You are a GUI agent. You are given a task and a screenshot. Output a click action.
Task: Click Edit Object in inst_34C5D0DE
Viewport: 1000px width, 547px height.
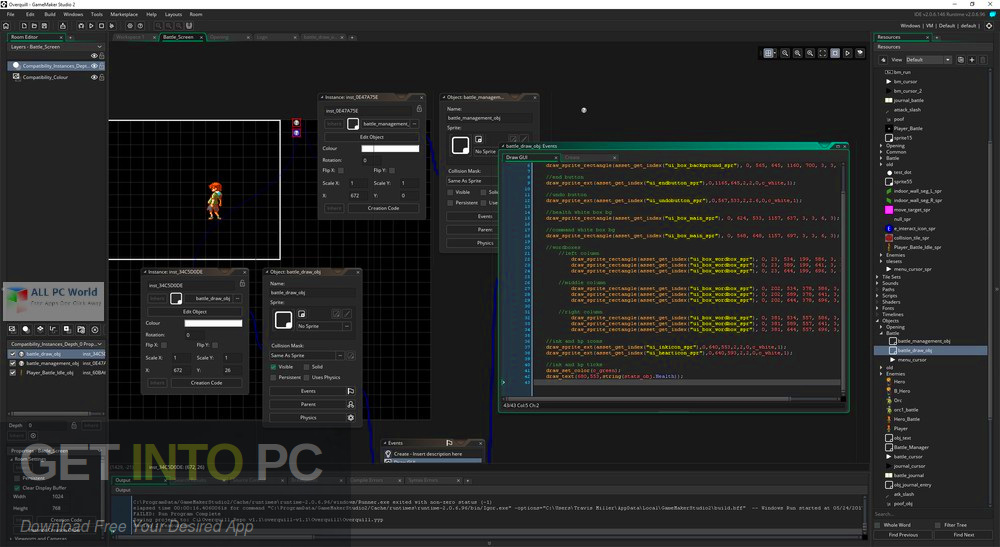pyautogui.click(x=195, y=312)
